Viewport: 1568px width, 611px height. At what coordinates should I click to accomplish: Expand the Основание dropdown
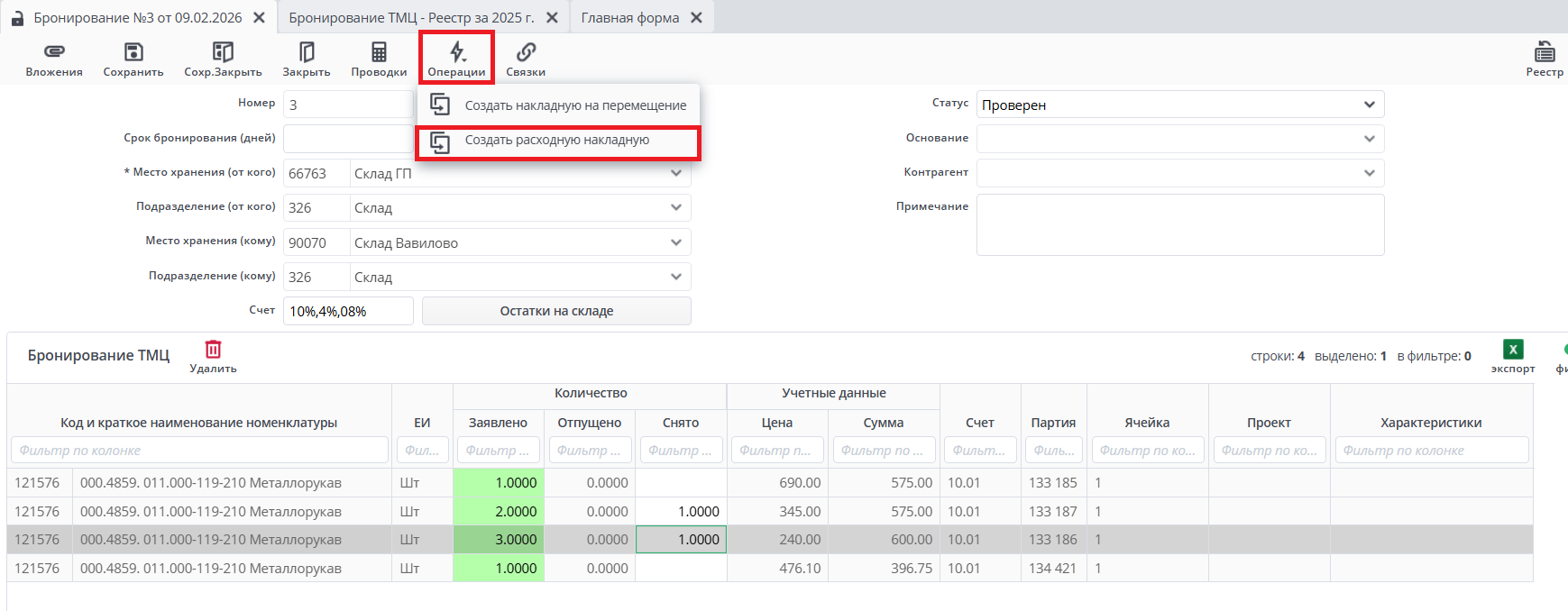pyautogui.click(x=1369, y=139)
